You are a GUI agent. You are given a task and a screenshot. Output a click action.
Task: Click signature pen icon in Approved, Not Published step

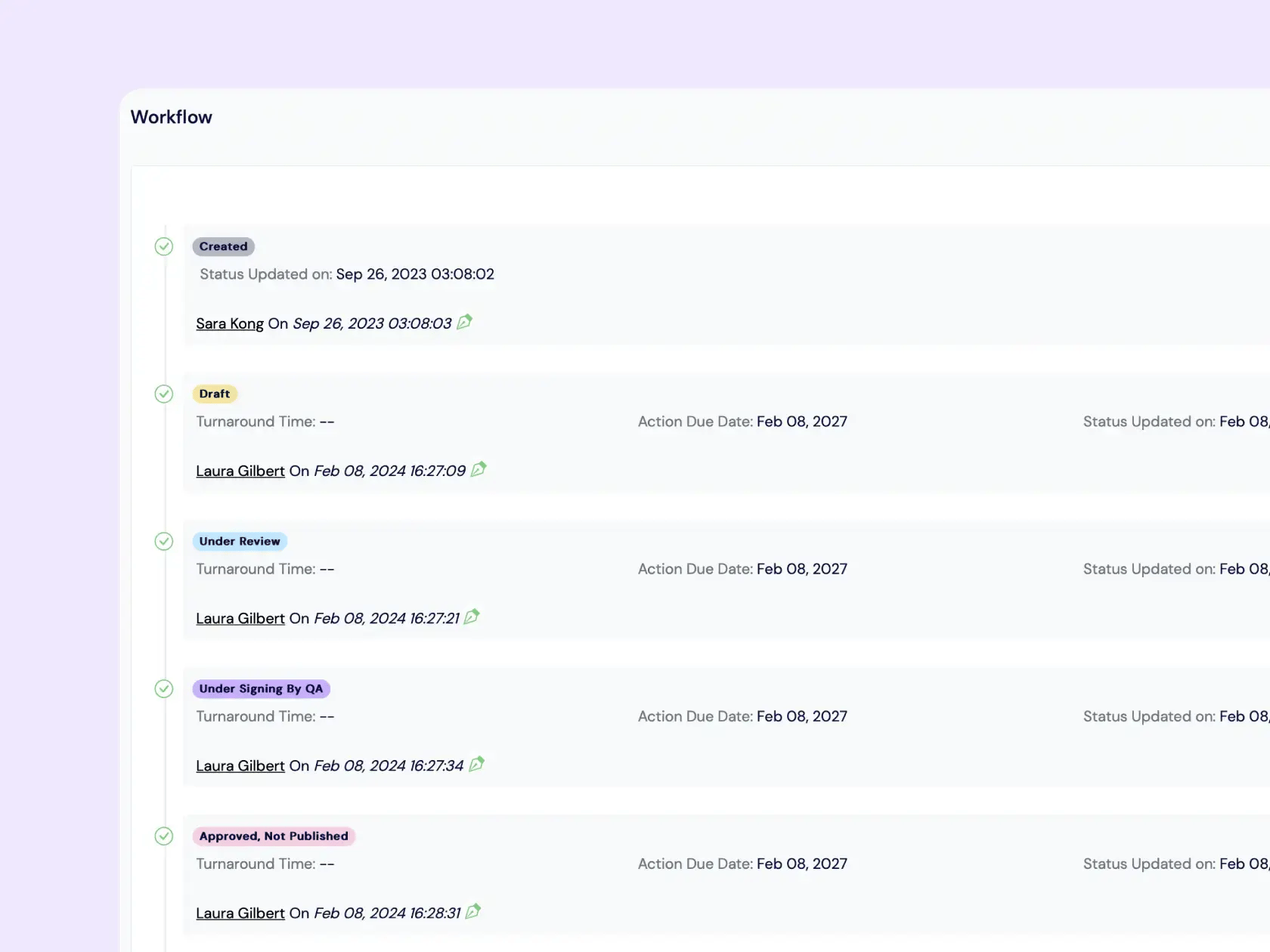[473, 911]
